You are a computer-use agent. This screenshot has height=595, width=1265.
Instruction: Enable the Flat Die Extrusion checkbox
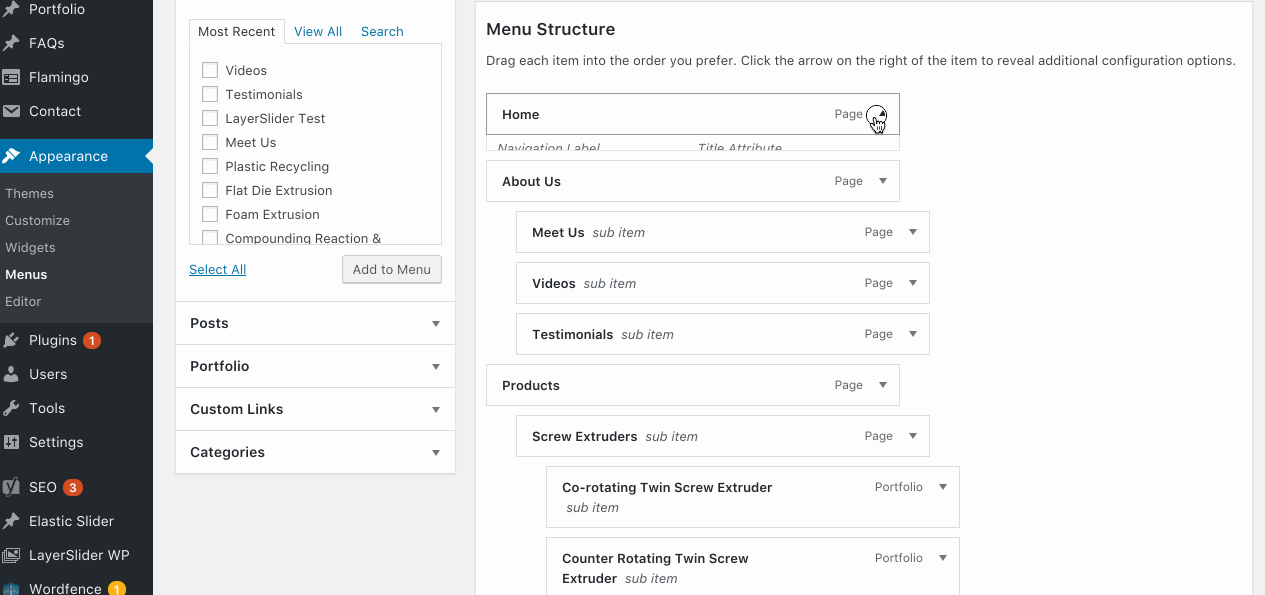(x=210, y=190)
